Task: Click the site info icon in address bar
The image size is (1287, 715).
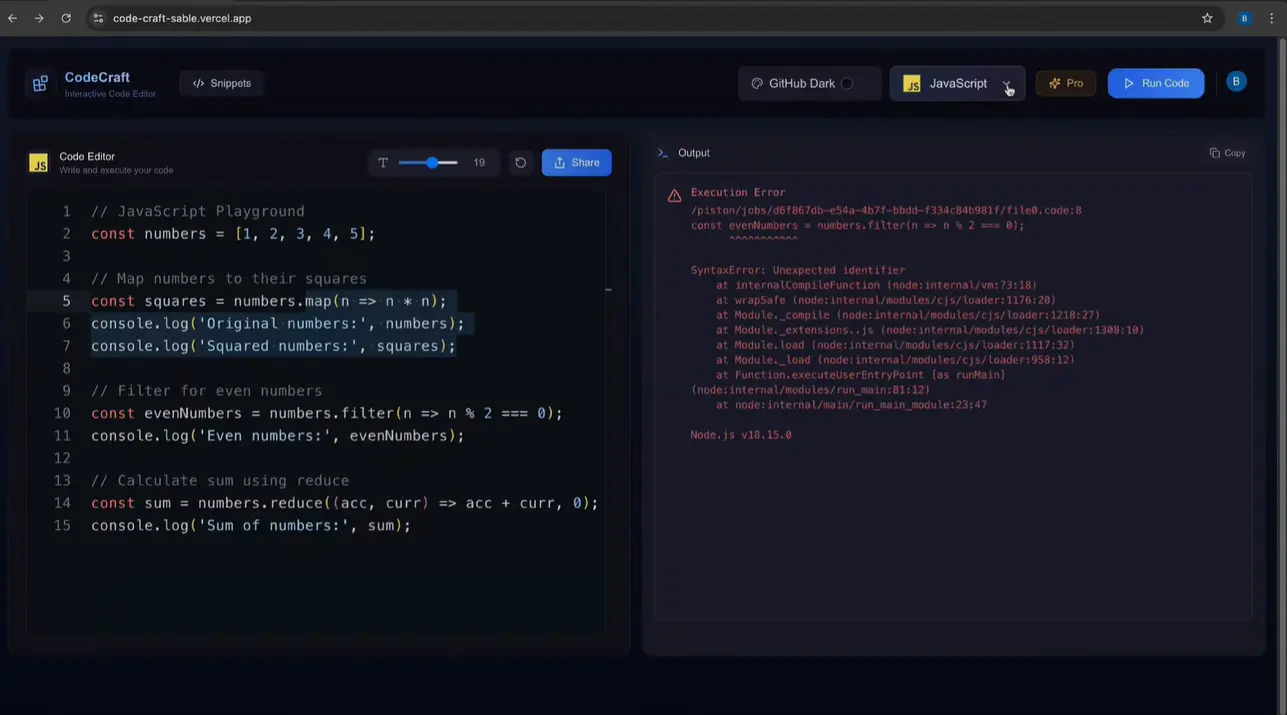Action: coord(97,18)
